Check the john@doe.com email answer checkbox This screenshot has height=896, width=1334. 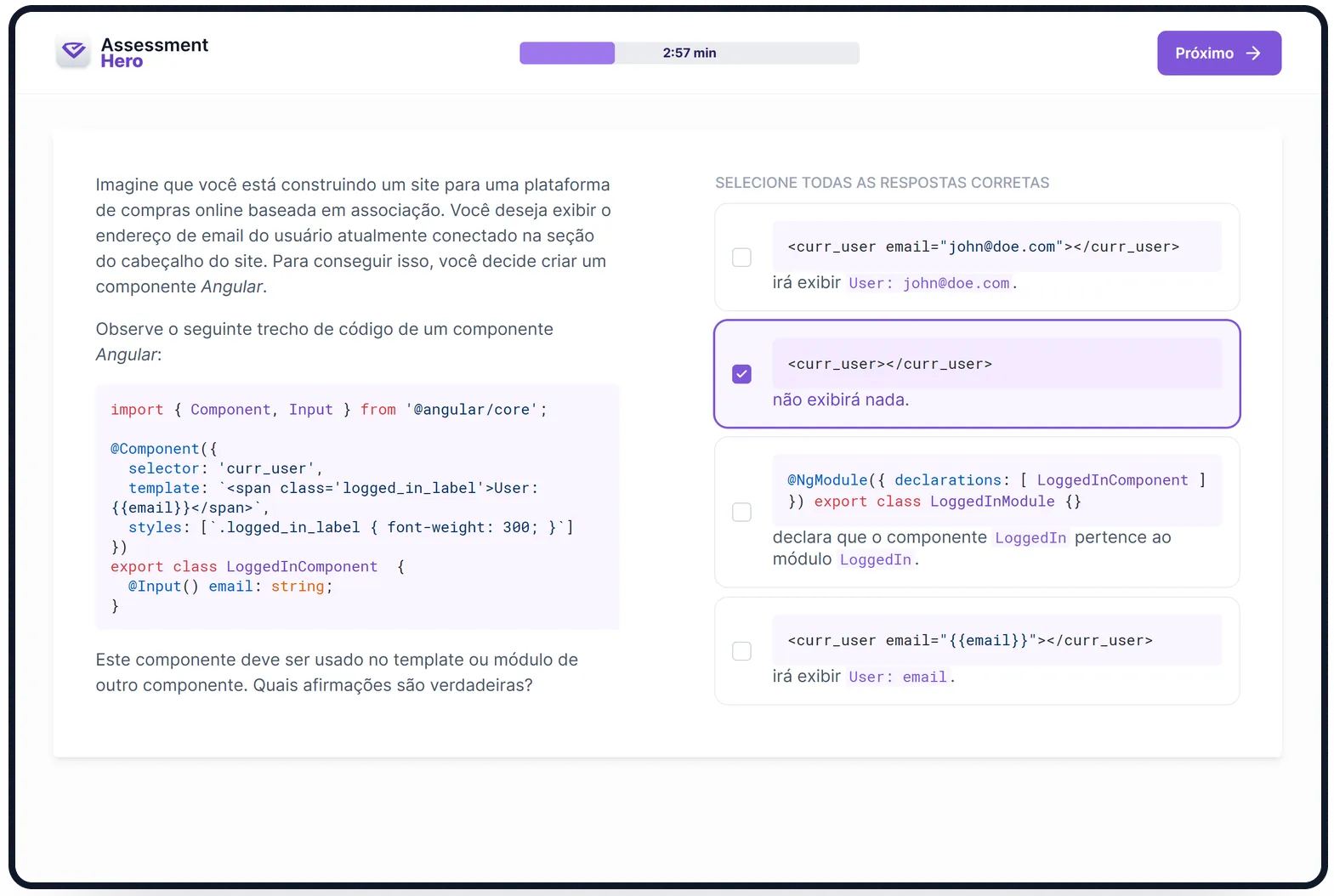(x=741, y=257)
